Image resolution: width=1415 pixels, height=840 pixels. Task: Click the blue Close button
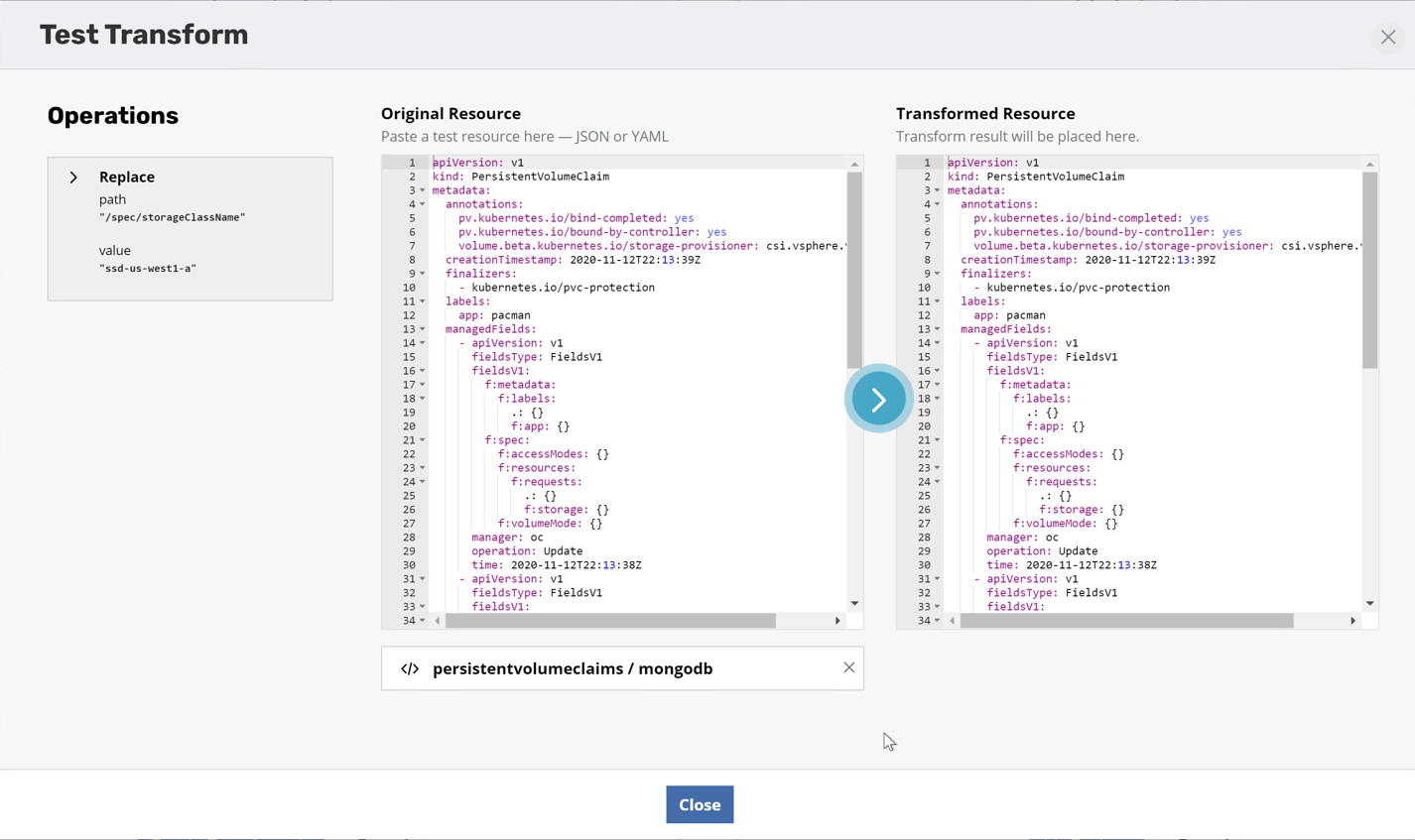(700, 804)
